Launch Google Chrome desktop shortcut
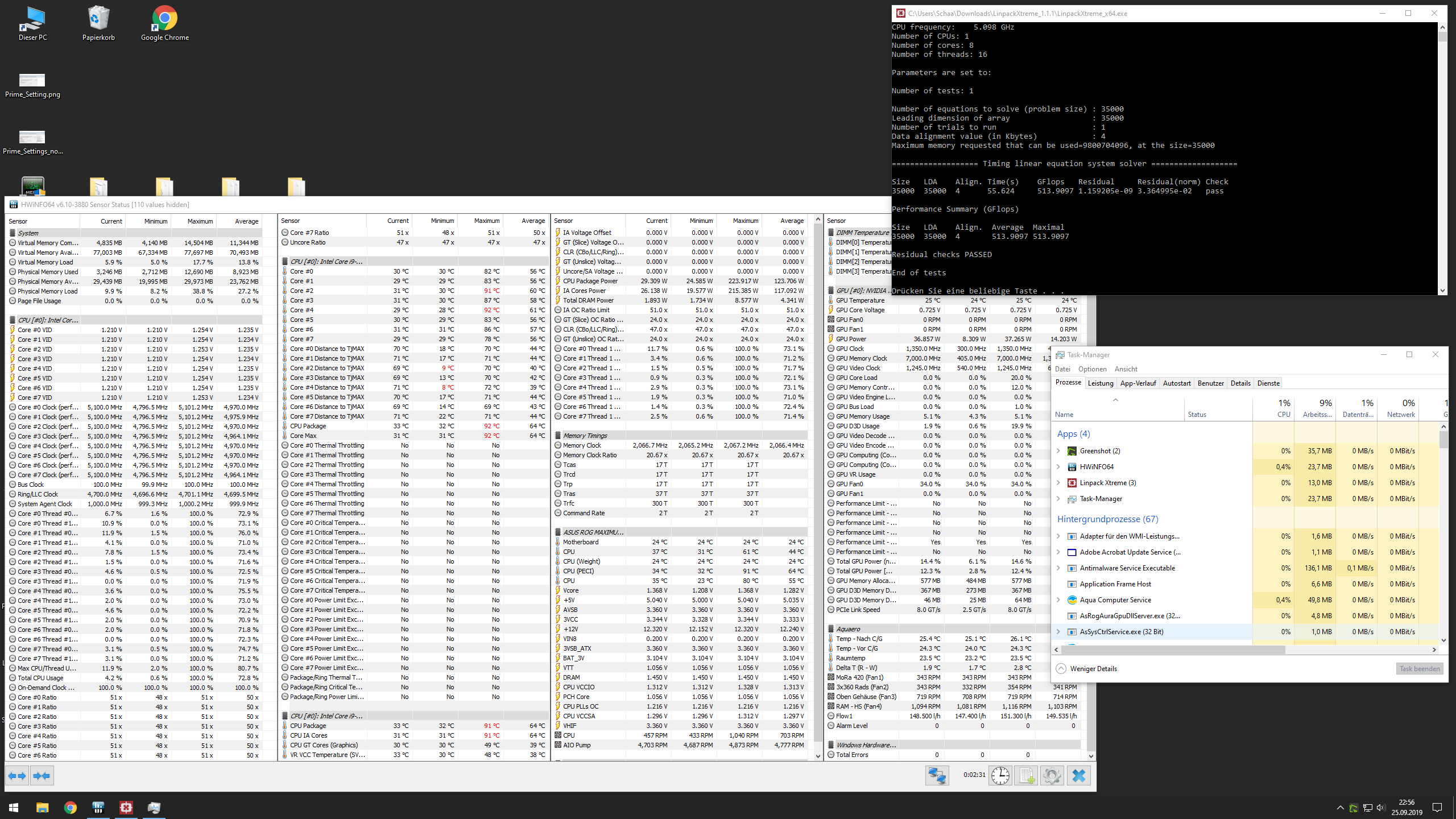The height and width of the screenshot is (819, 1456). 165,24
